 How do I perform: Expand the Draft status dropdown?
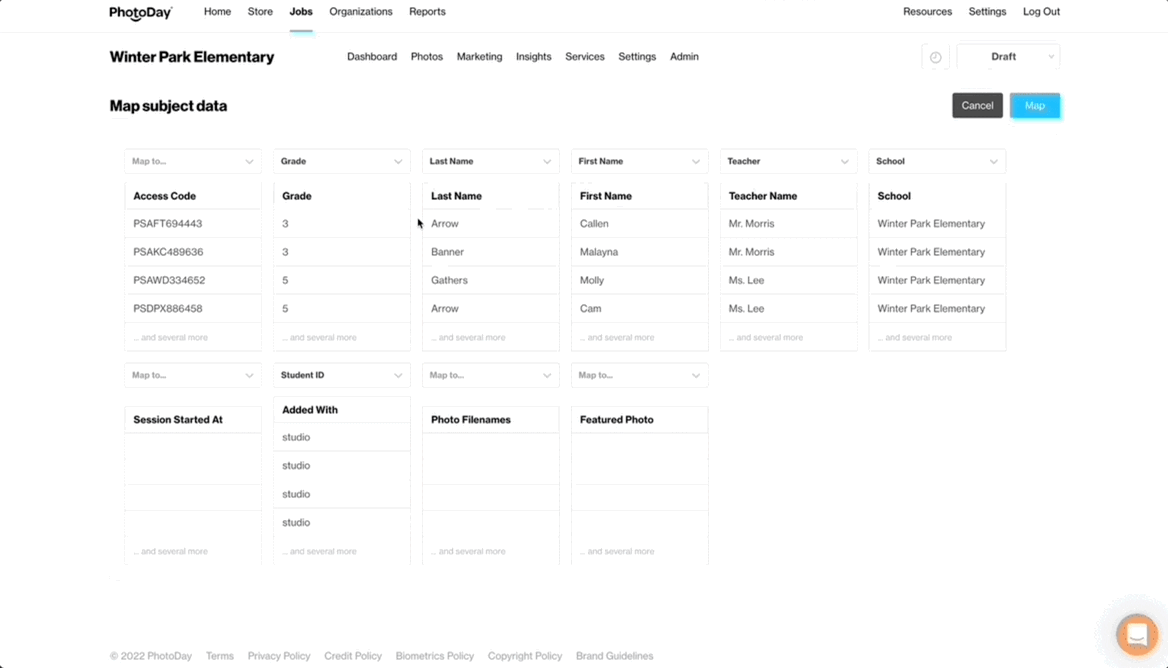click(x=1008, y=57)
